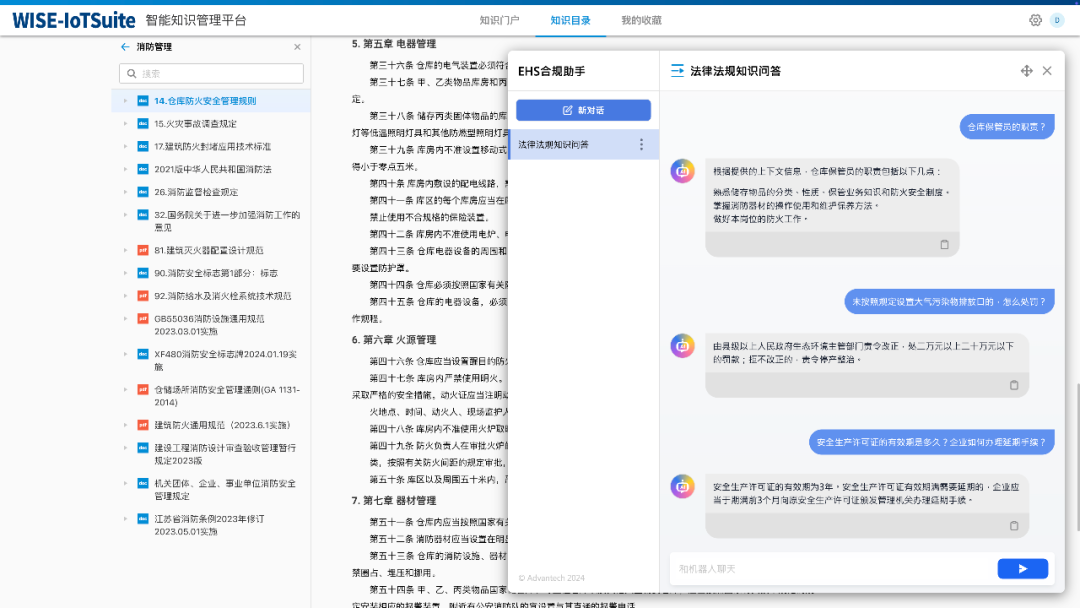Click bot avatar beside 安全生产许可证 answer
1080x608 pixels.
point(683,486)
